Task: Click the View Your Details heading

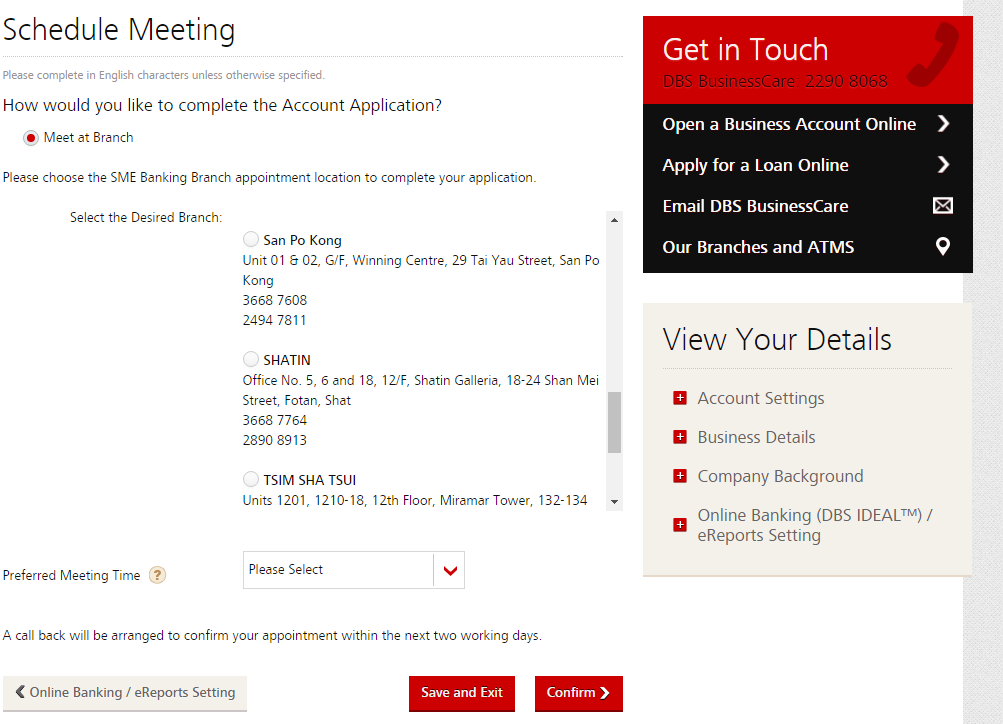Action: click(x=777, y=340)
